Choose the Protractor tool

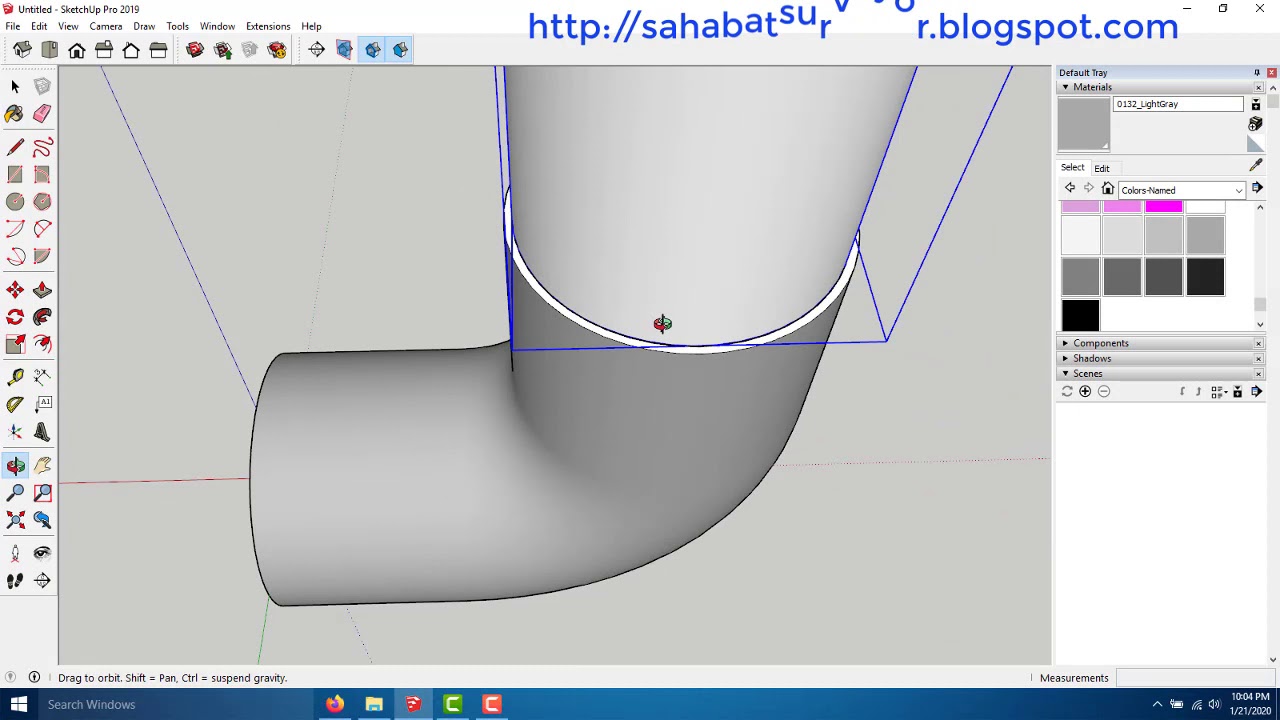coord(15,404)
